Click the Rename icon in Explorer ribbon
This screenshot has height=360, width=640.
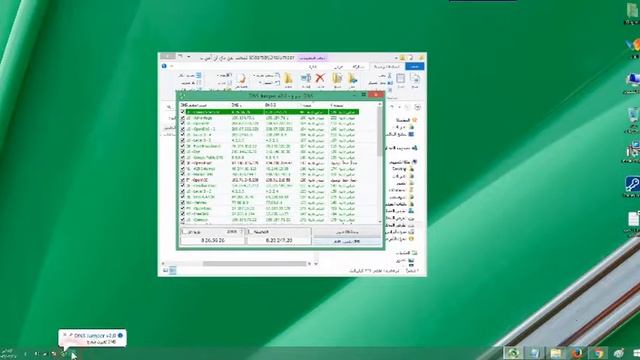305,78
